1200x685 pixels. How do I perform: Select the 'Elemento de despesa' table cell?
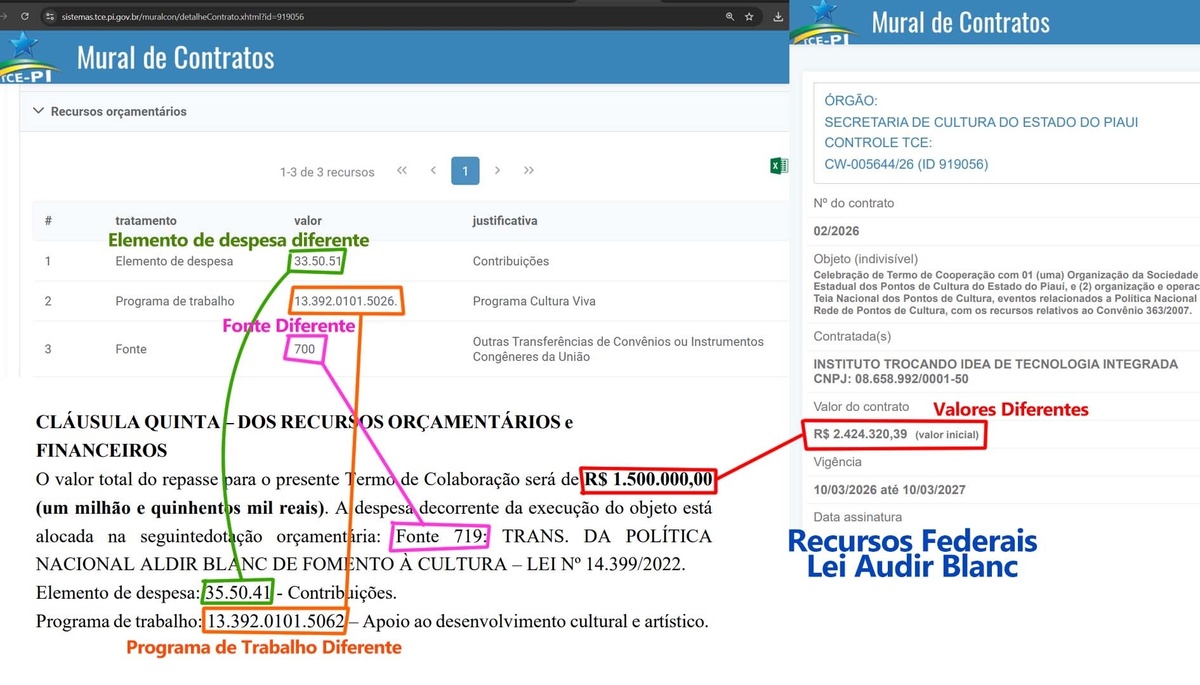tap(174, 261)
